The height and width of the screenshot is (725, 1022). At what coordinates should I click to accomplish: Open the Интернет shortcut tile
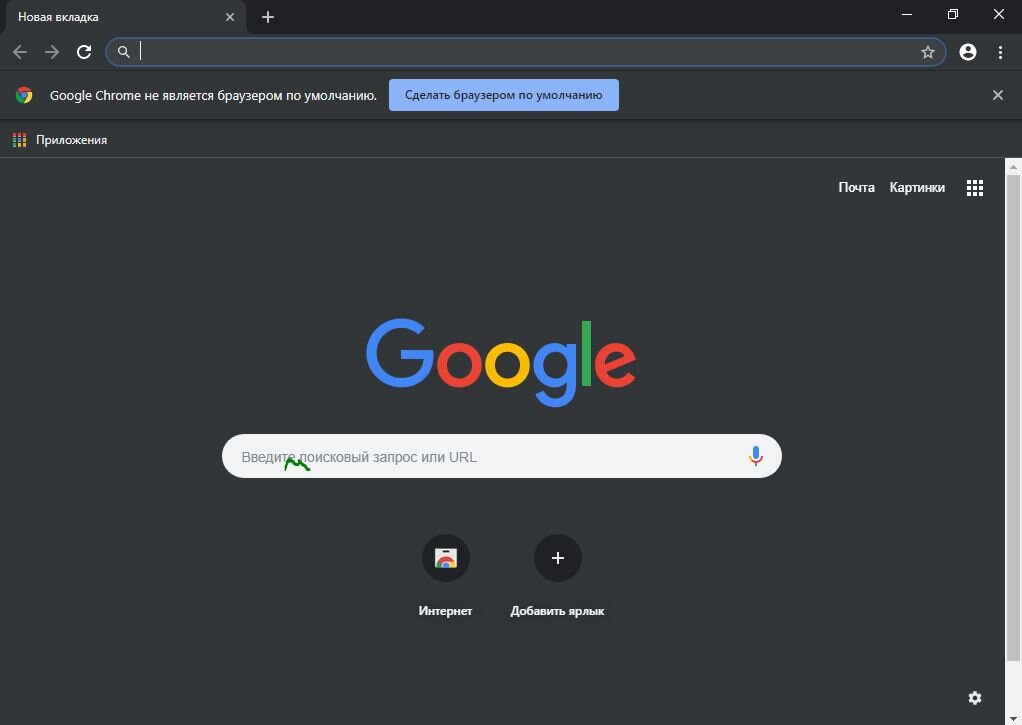coord(446,558)
